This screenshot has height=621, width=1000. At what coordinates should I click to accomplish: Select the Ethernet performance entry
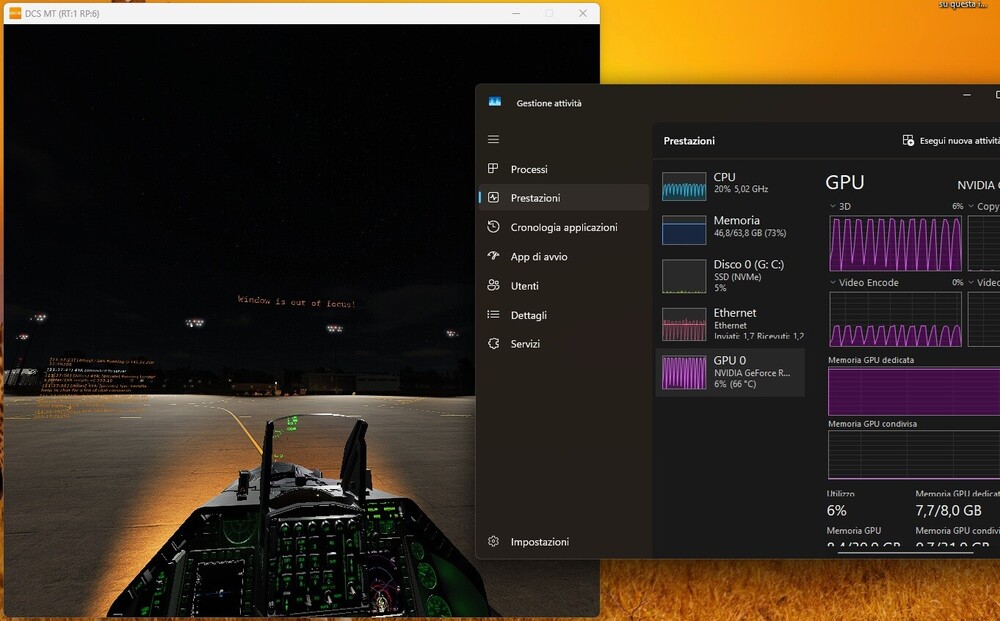(x=730, y=324)
